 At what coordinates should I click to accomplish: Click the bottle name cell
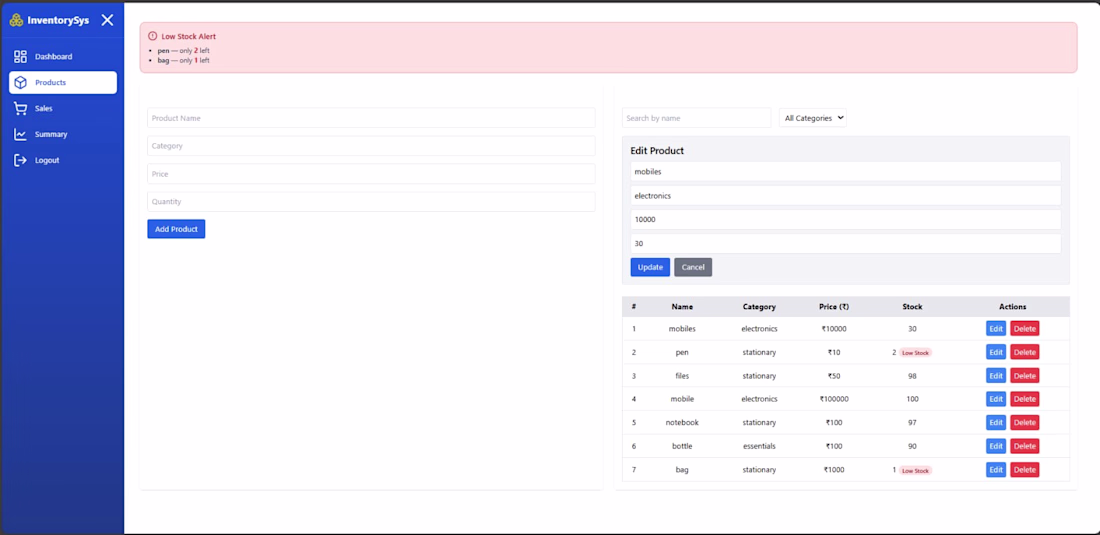pos(682,446)
